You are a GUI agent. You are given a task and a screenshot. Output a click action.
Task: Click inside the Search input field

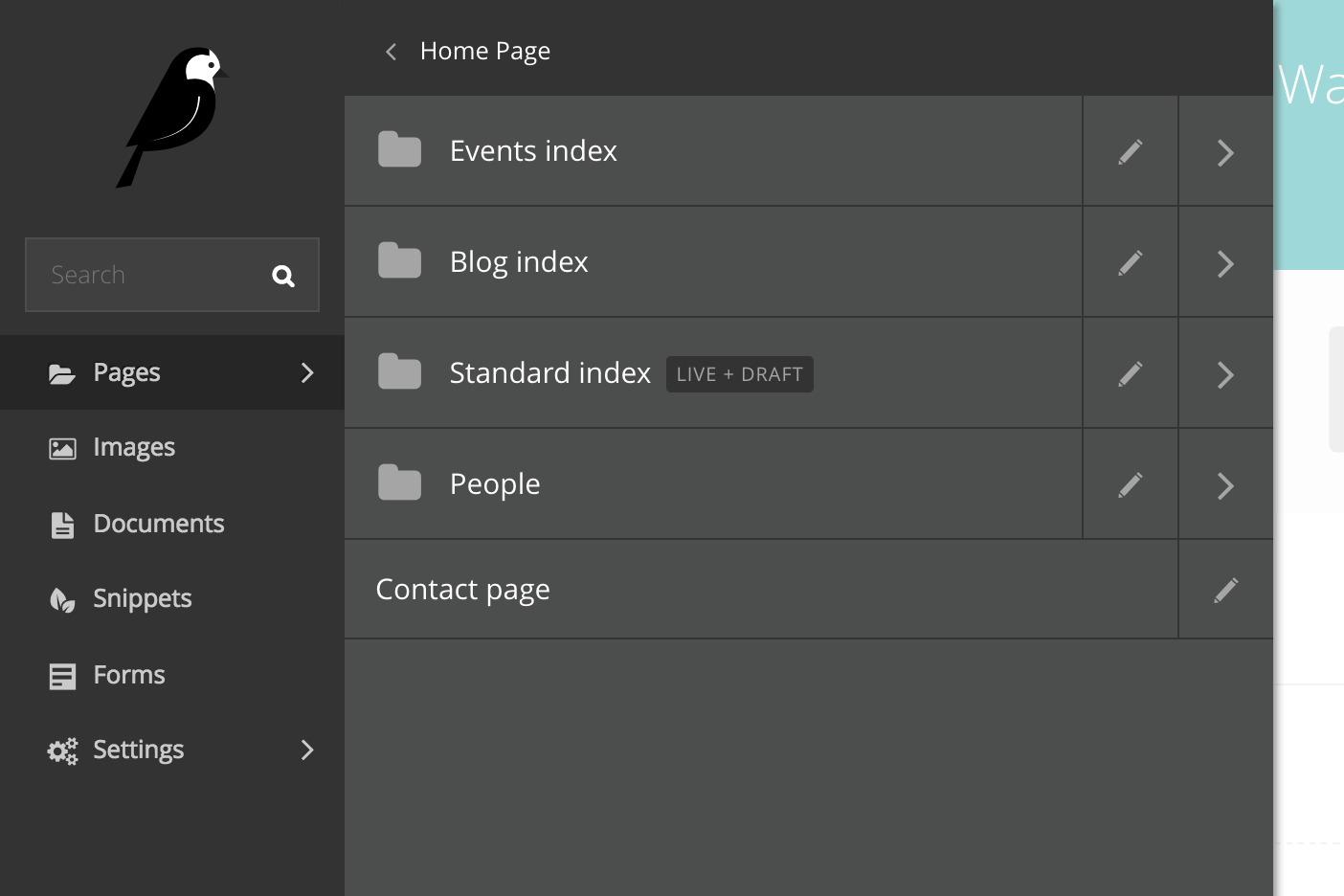[x=144, y=275]
